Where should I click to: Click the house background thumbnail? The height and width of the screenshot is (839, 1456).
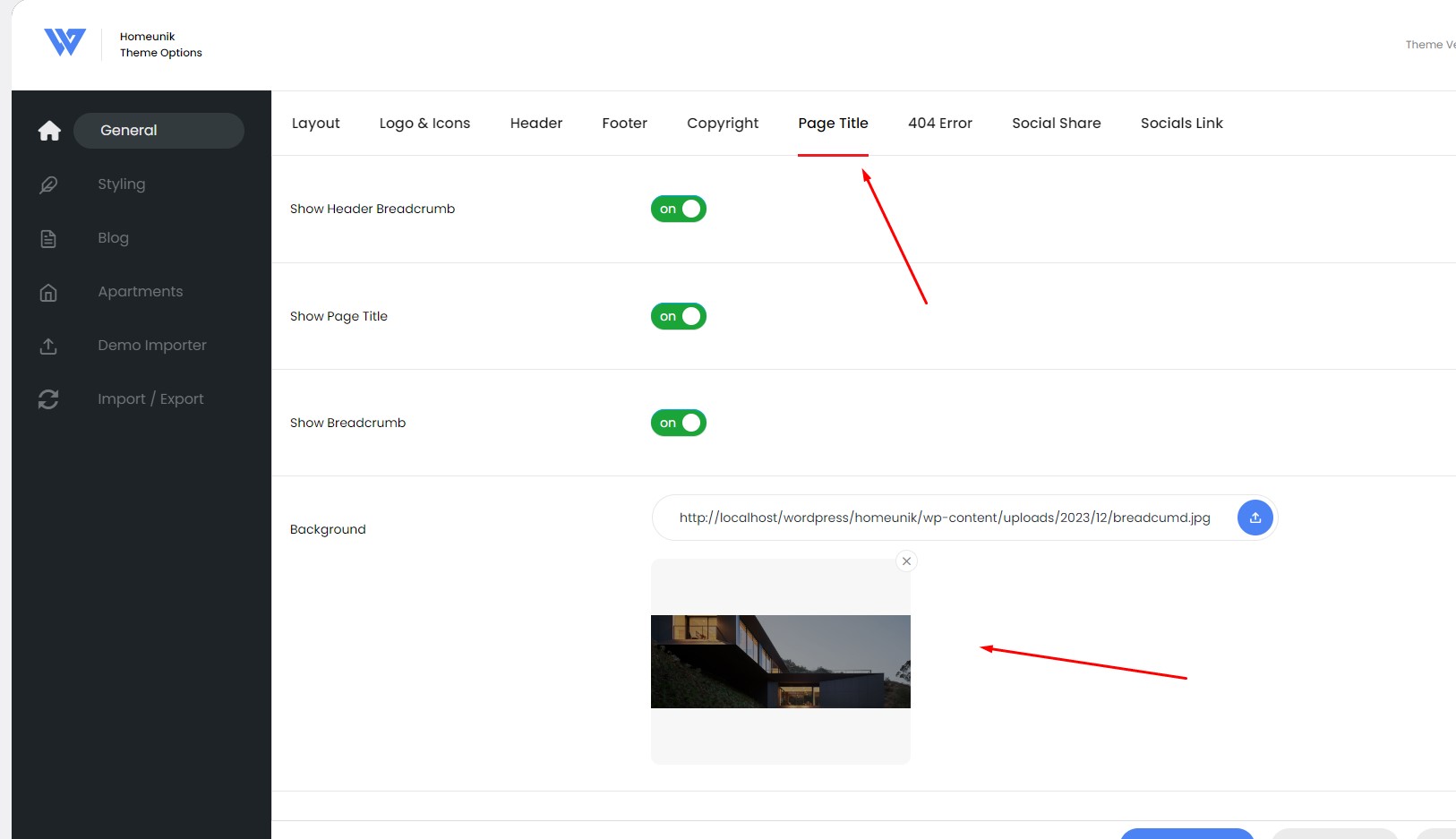point(781,662)
